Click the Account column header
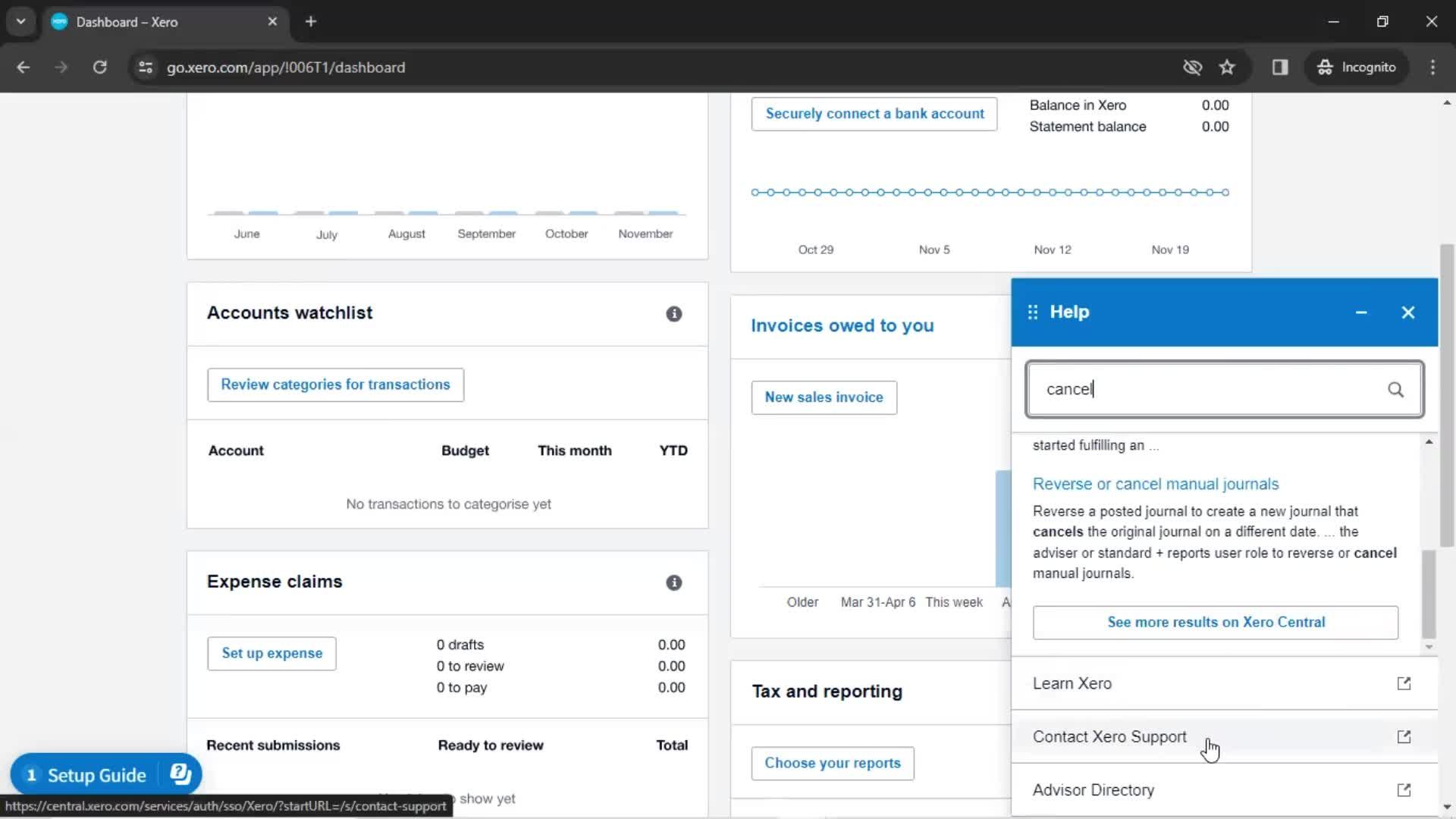 click(x=236, y=451)
